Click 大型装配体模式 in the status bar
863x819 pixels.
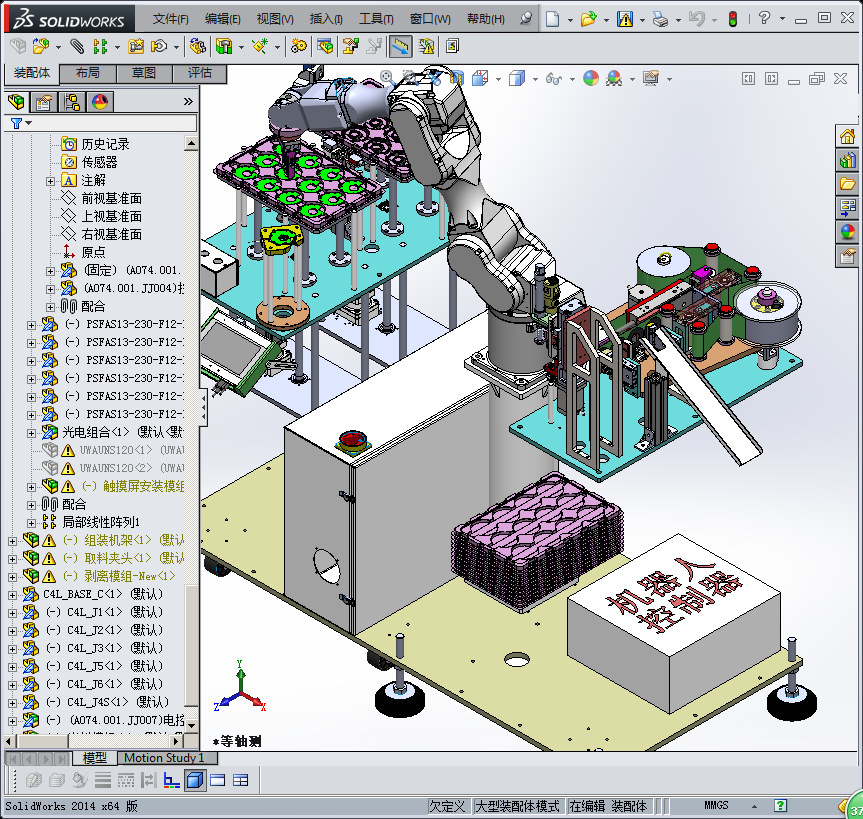tap(517, 806)
